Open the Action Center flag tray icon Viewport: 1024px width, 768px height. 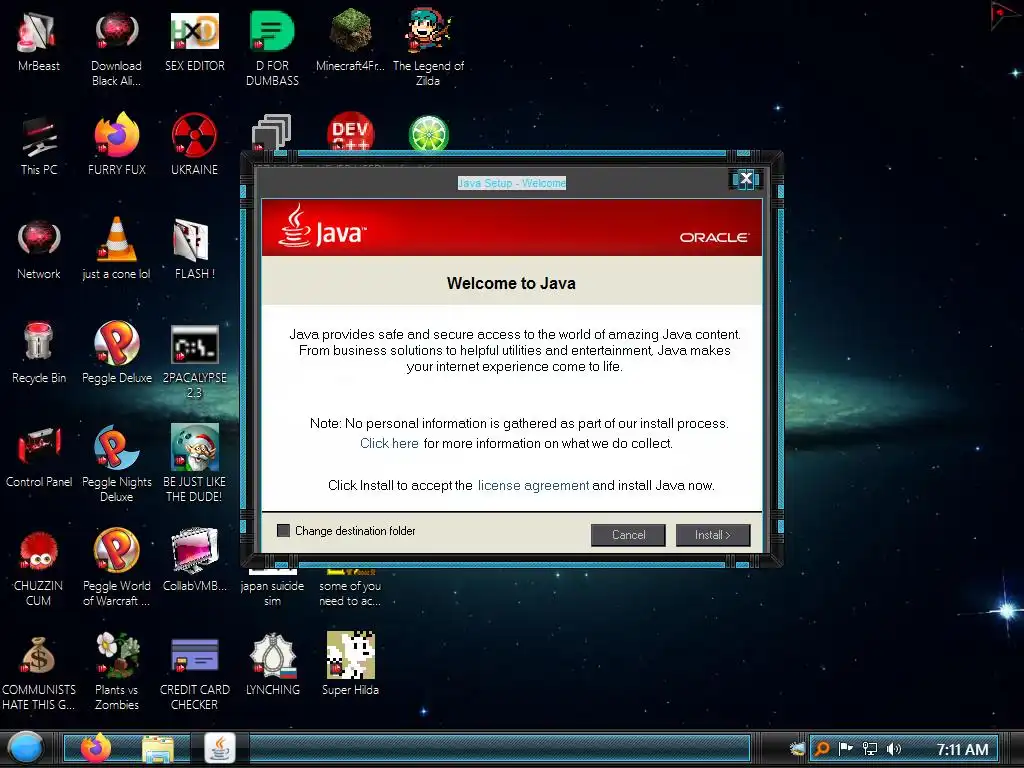[x=846, y=749]
